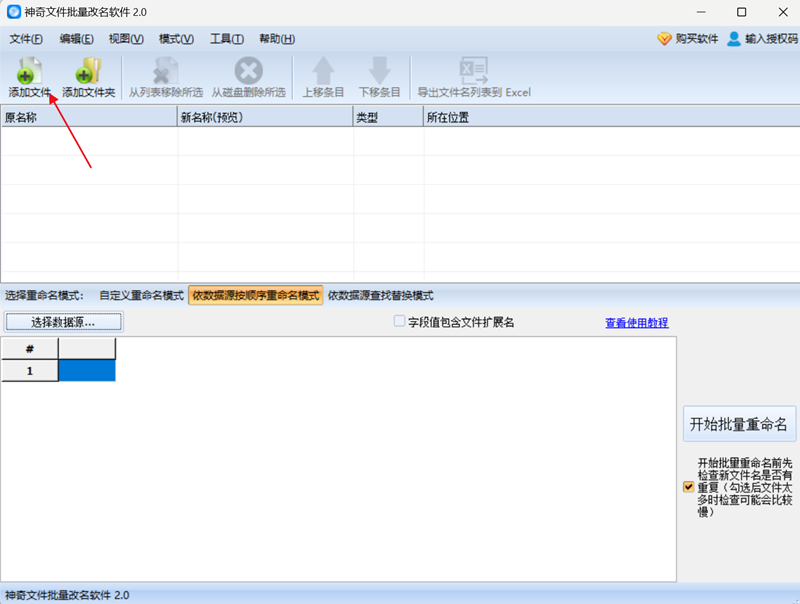Open the 编辑(E) menu
This screenshot has height=604, width=800.
click(x=77, y=39)
